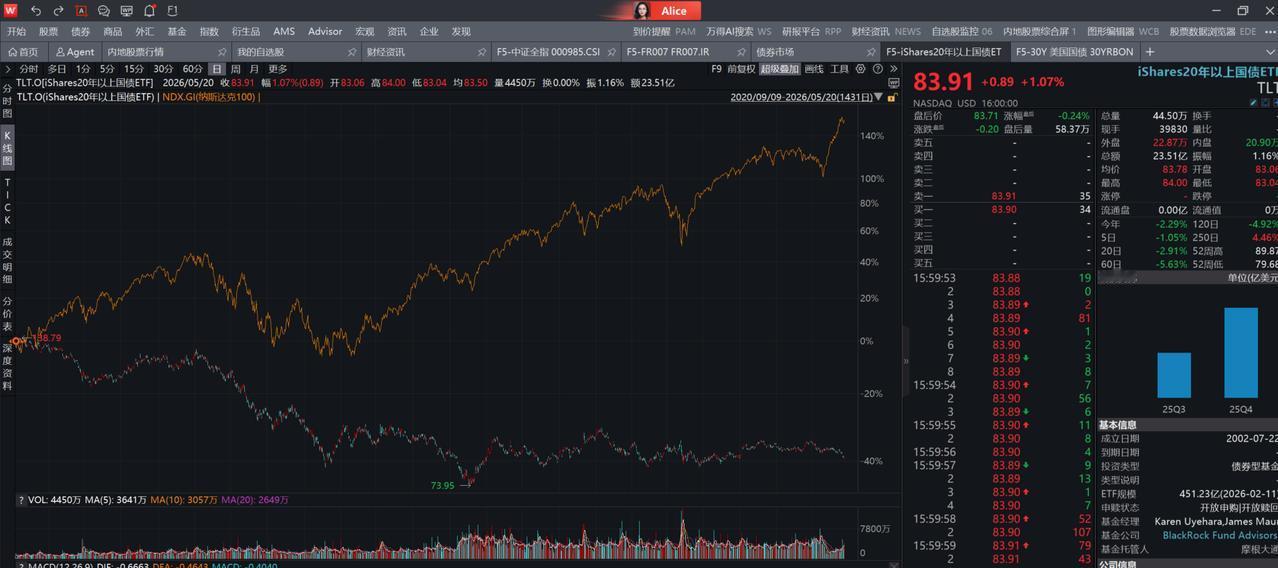The image size is (1278, 568).
Task: Add a new tab with plus icon
Action: [1150, 52]
